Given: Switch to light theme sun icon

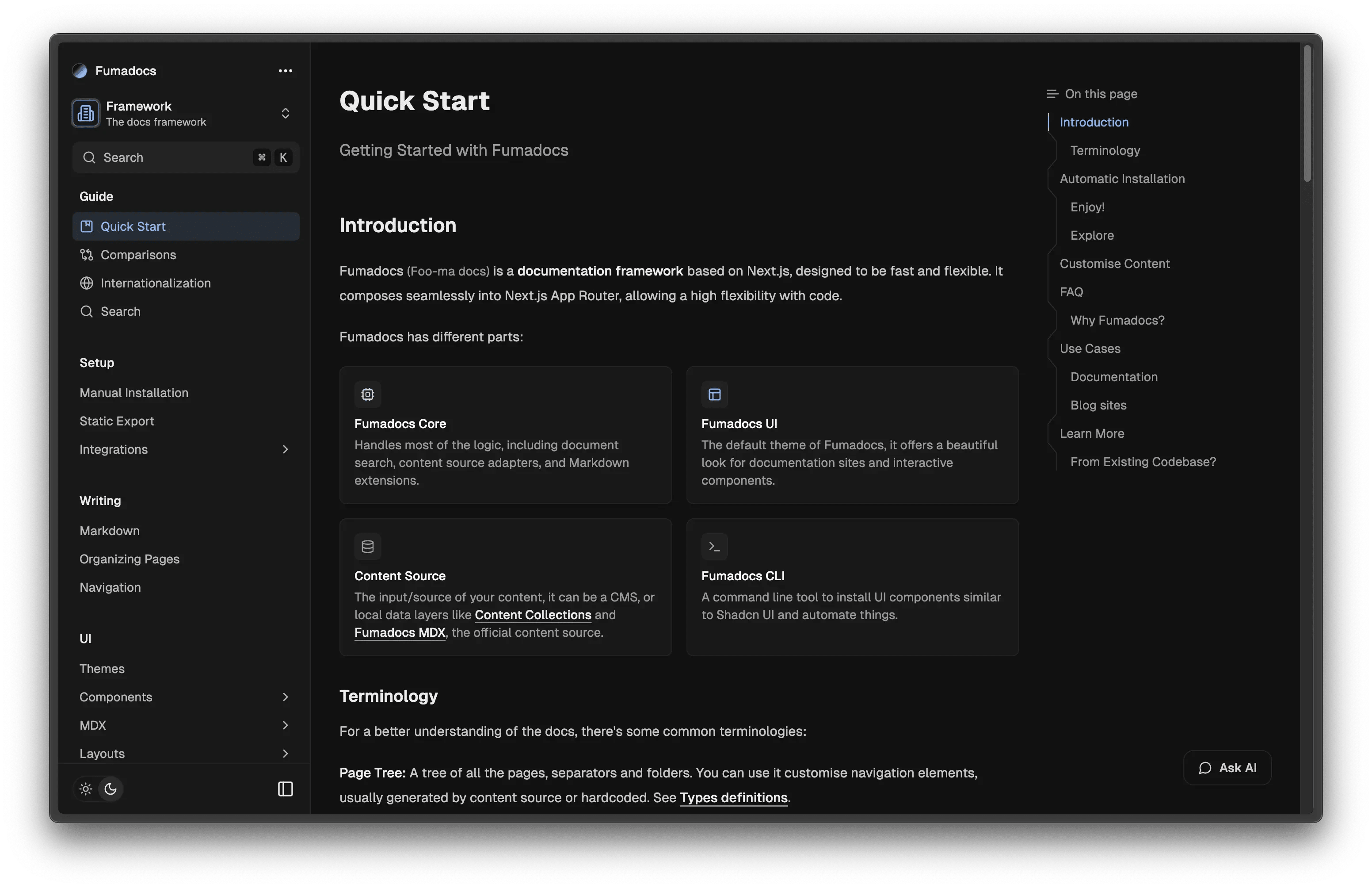Looking at the screenshot, I should coord(86,789).
